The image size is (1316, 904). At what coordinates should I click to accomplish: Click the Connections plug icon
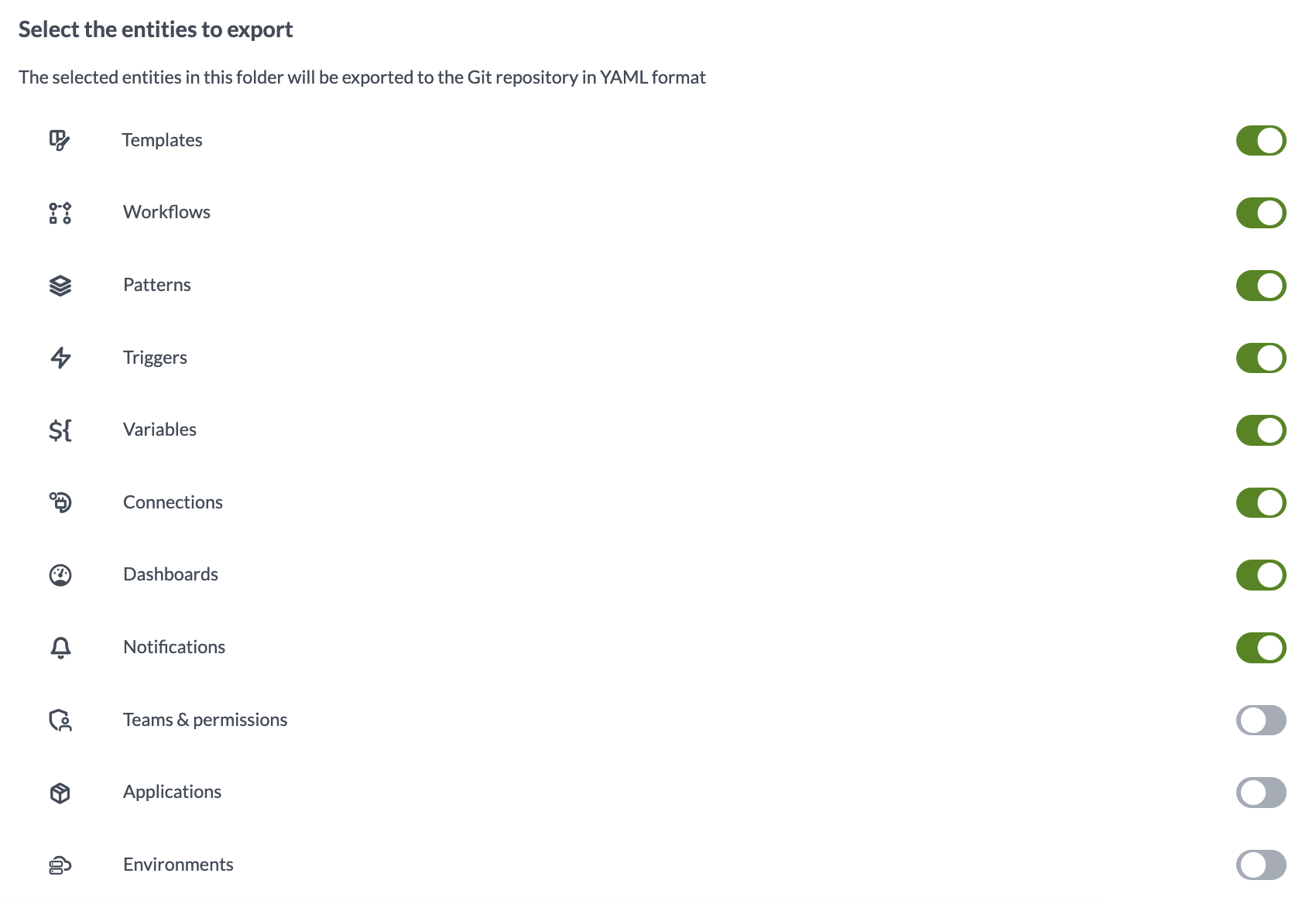point(60,502)
